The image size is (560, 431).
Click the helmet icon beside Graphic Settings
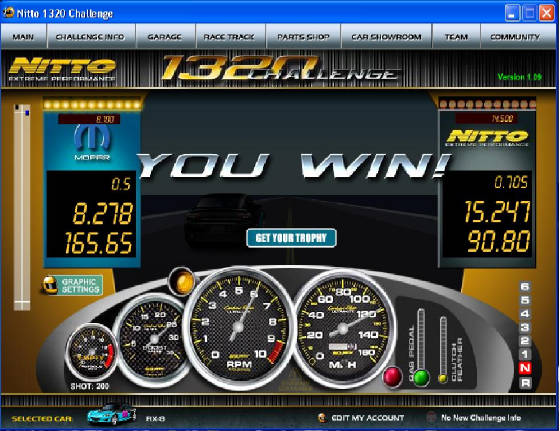pos(50,285)
